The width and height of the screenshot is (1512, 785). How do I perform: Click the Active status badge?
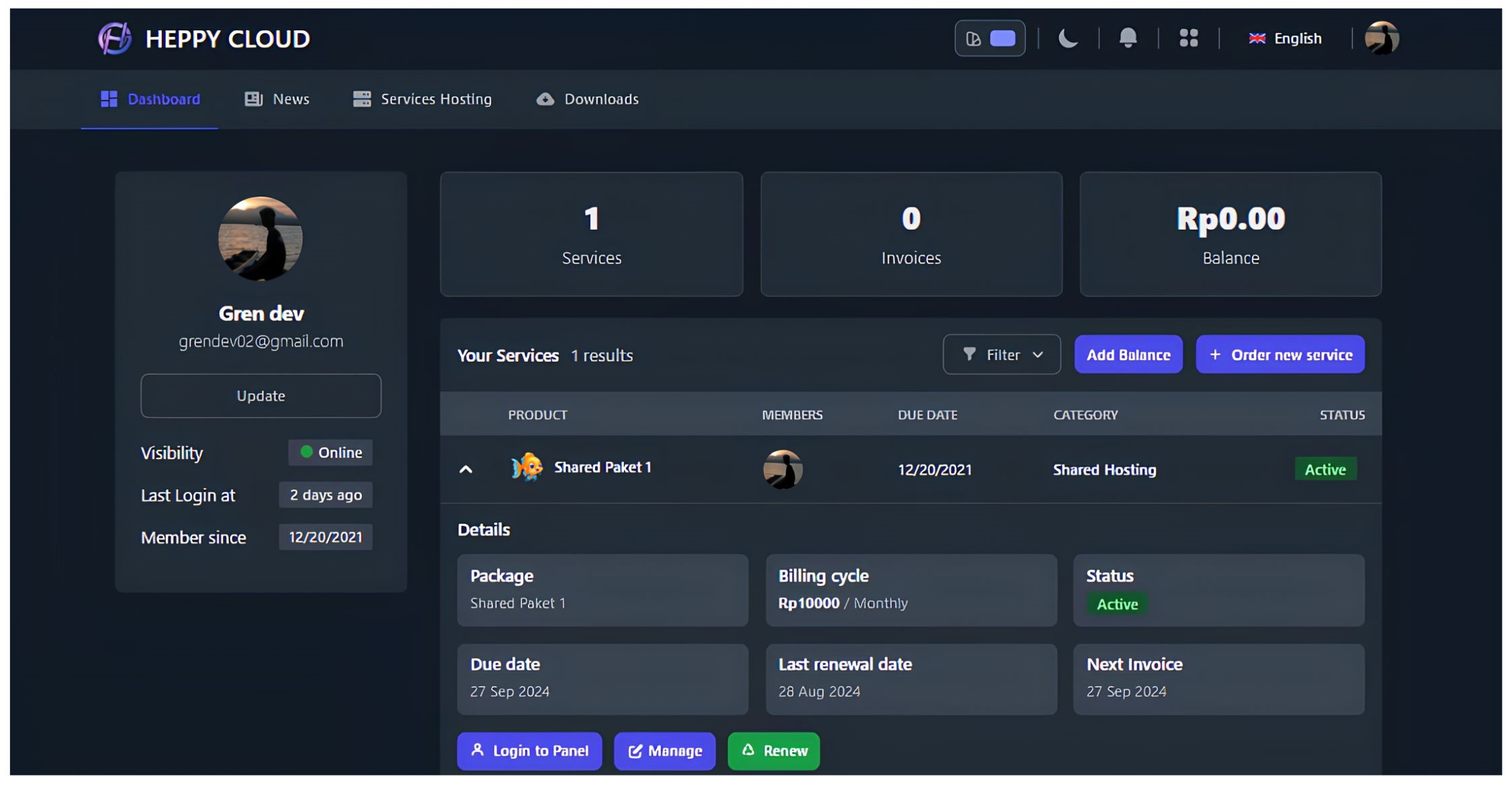(x=1325, y=469)
